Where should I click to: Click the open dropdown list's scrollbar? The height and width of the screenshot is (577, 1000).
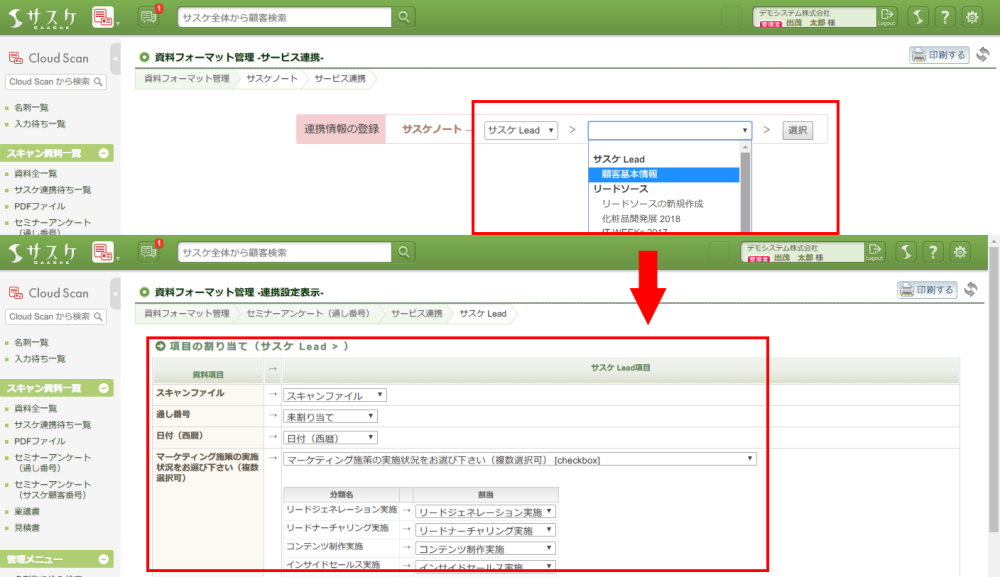coord(744,185)
